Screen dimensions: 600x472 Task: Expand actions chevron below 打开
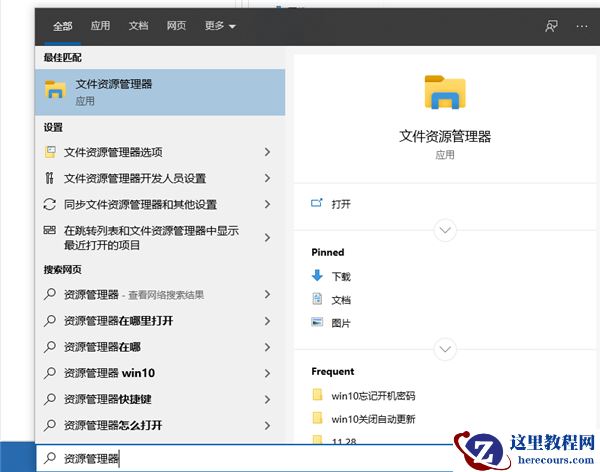click(445, 230)
